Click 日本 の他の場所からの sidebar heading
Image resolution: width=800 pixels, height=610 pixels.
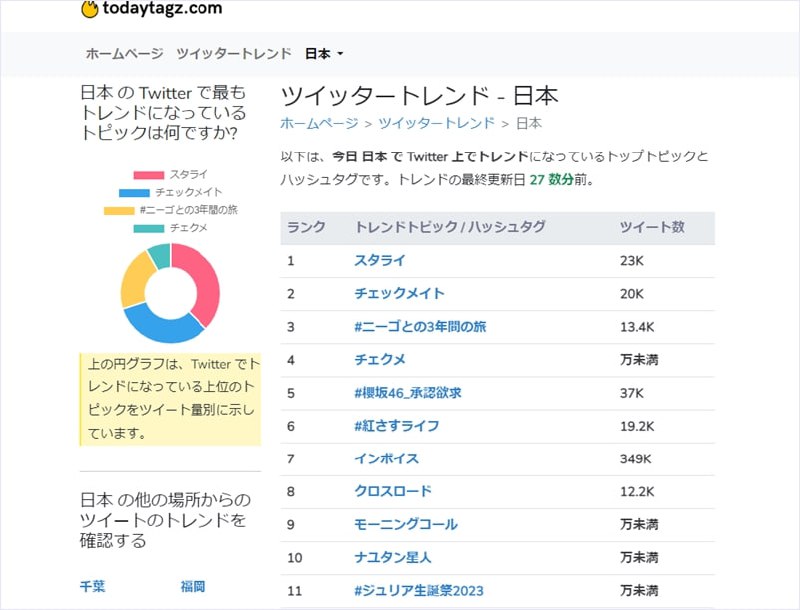[x=165, y=520]
